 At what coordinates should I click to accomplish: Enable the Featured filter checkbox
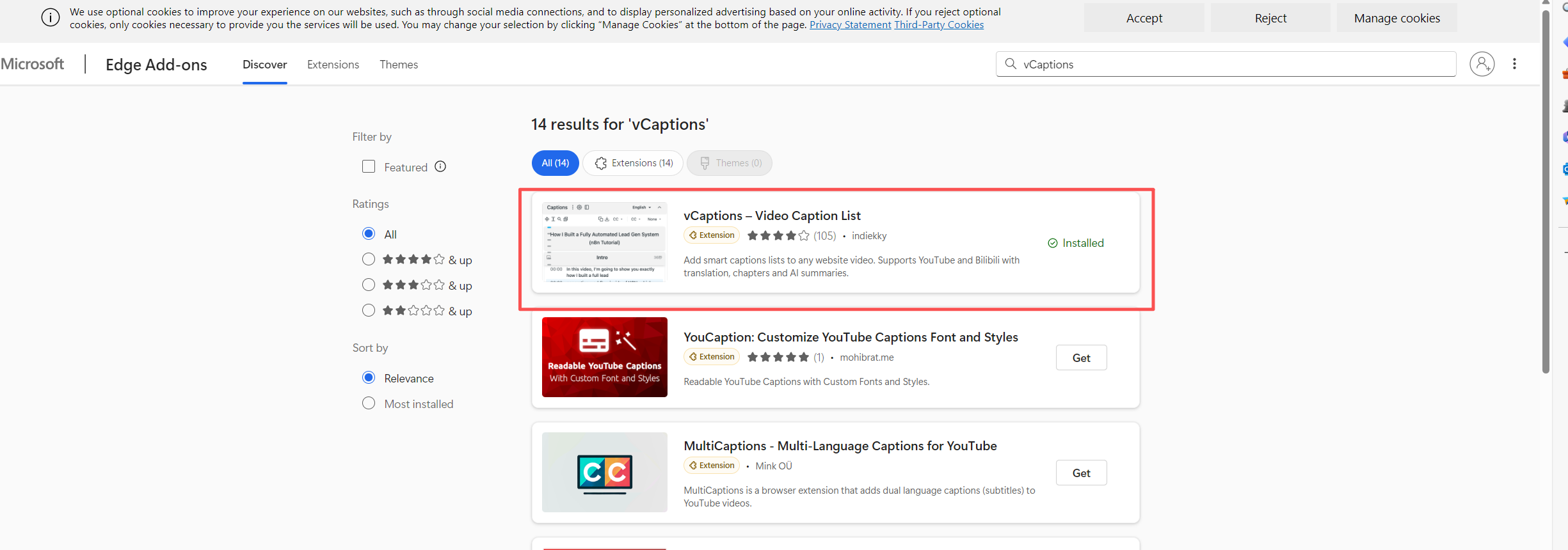coord(369,166)
